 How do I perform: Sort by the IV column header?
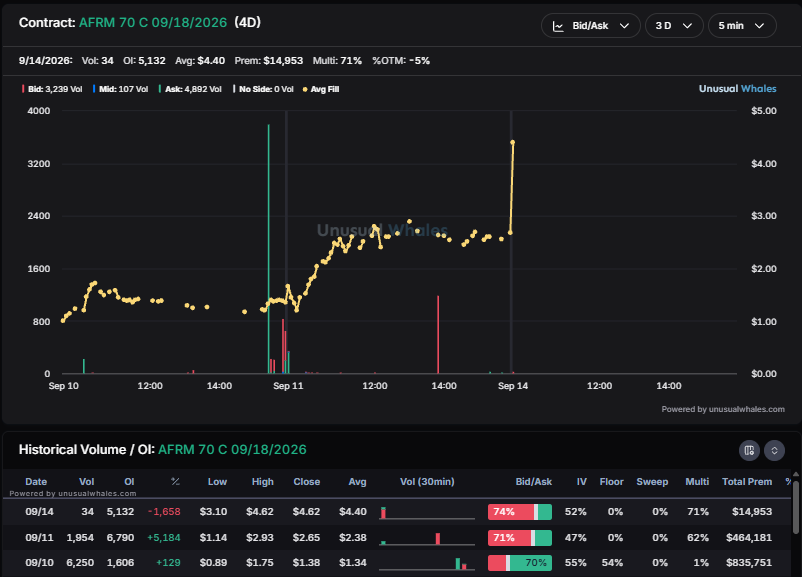581,482
